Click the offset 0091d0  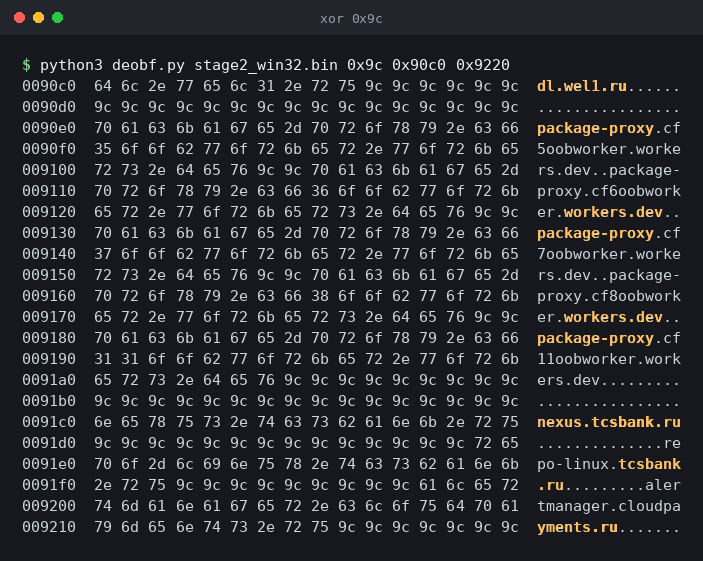49,443
